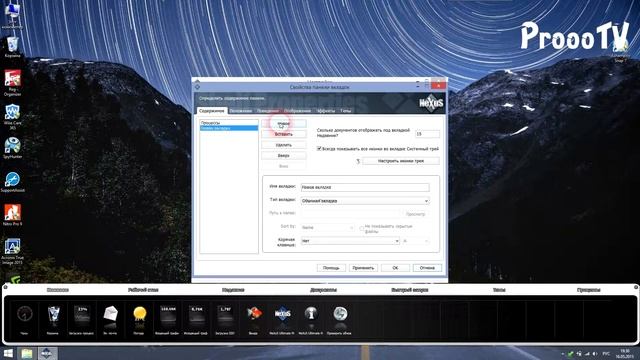Click the new tab button at top

tap(284, 123)
